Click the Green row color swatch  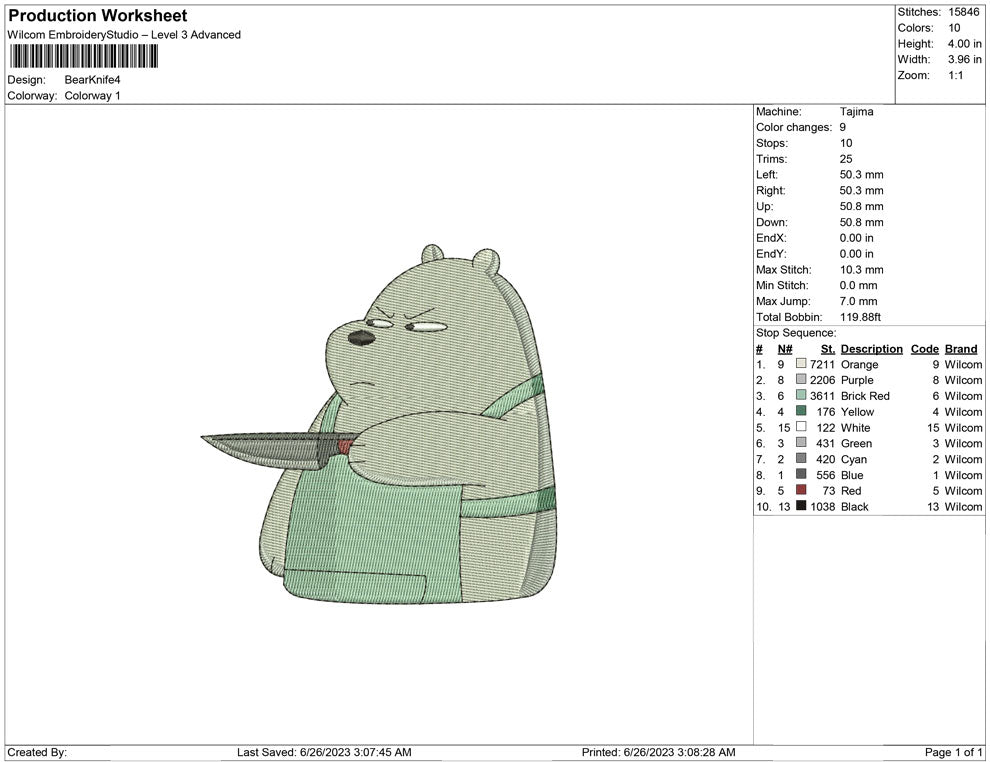pyautogui.click(x=801, y=443)
